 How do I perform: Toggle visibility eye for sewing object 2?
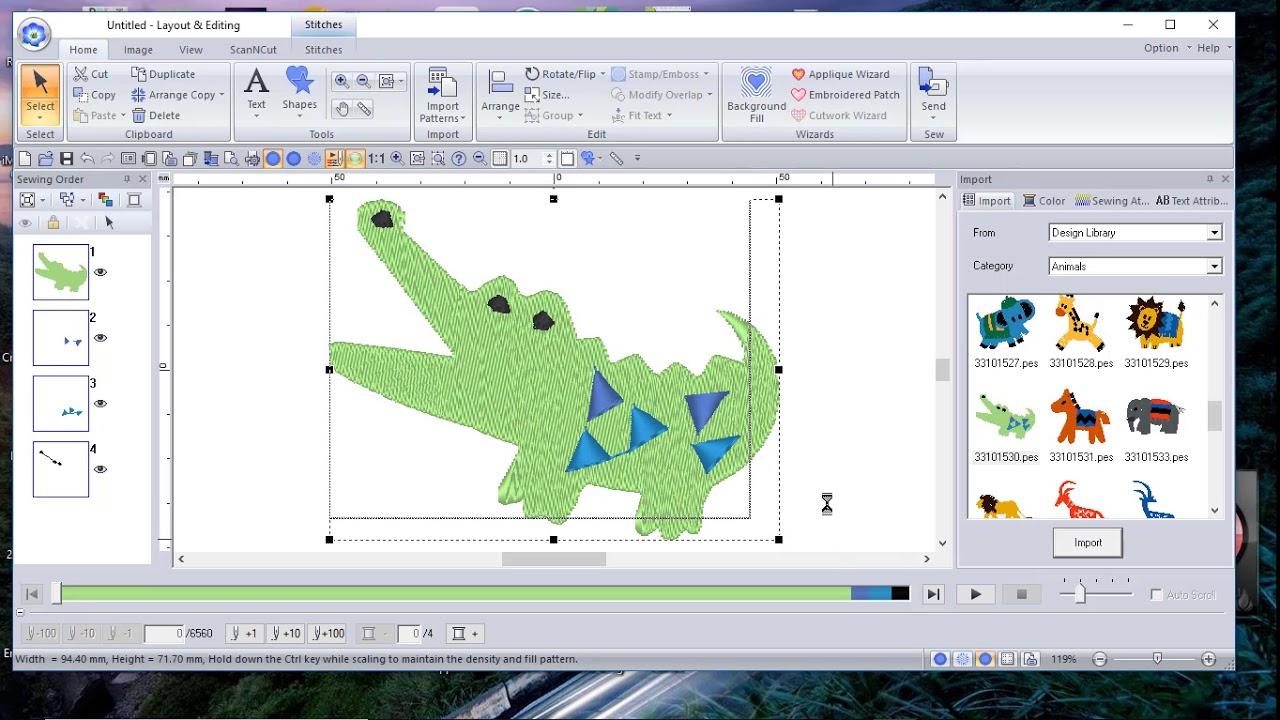[x=100, y=338]
